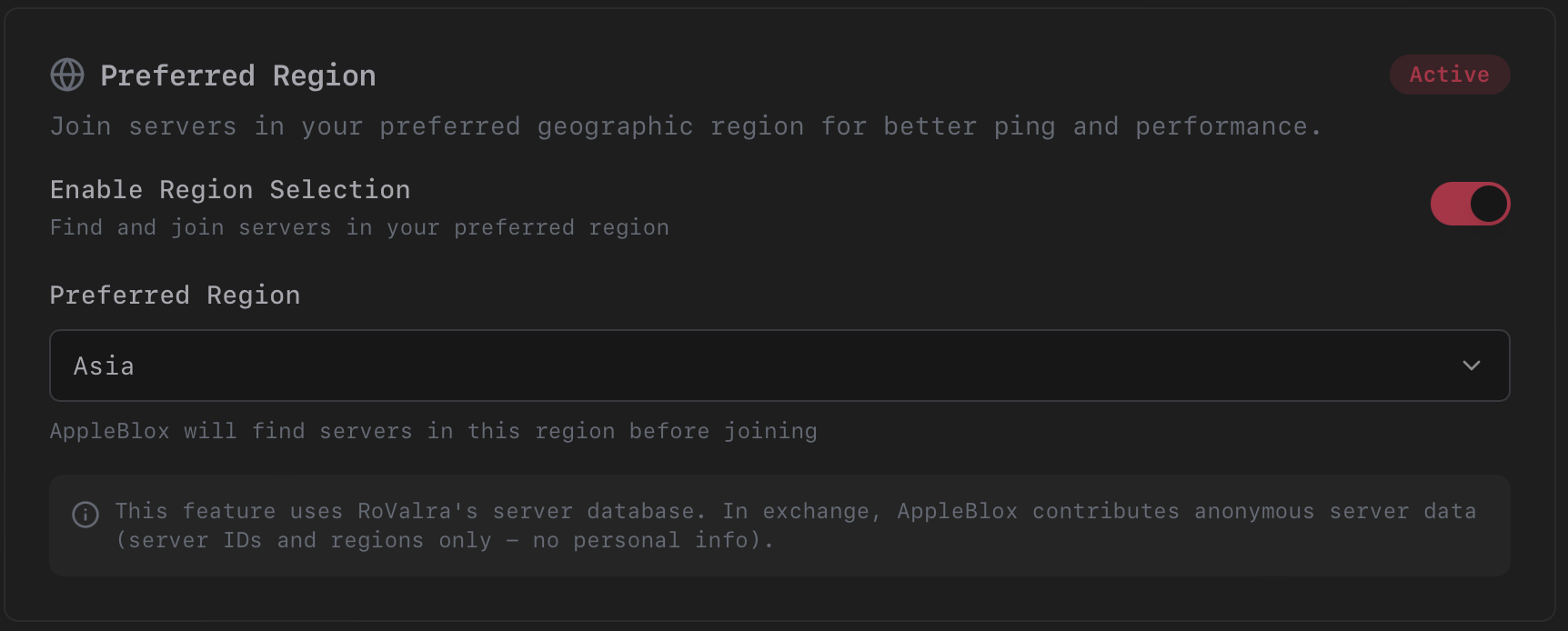The width and height of the screenshot is (1568, 631).
Task: Click the info circle before the RoValra message
Action: 85,515
